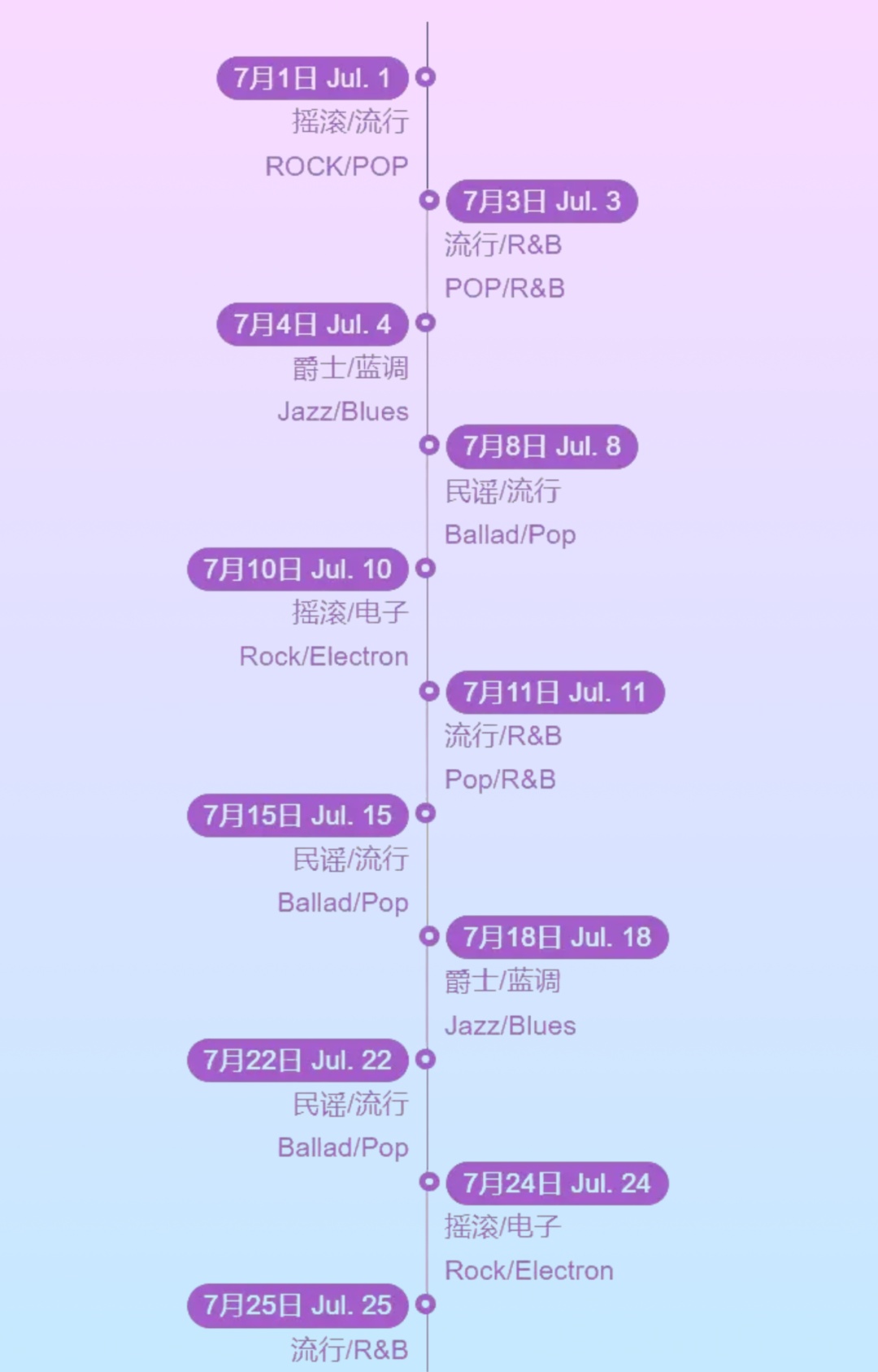Click the Jul. 15 timeline marker circle
The image size is (878, 1372).
pos(425,813)
